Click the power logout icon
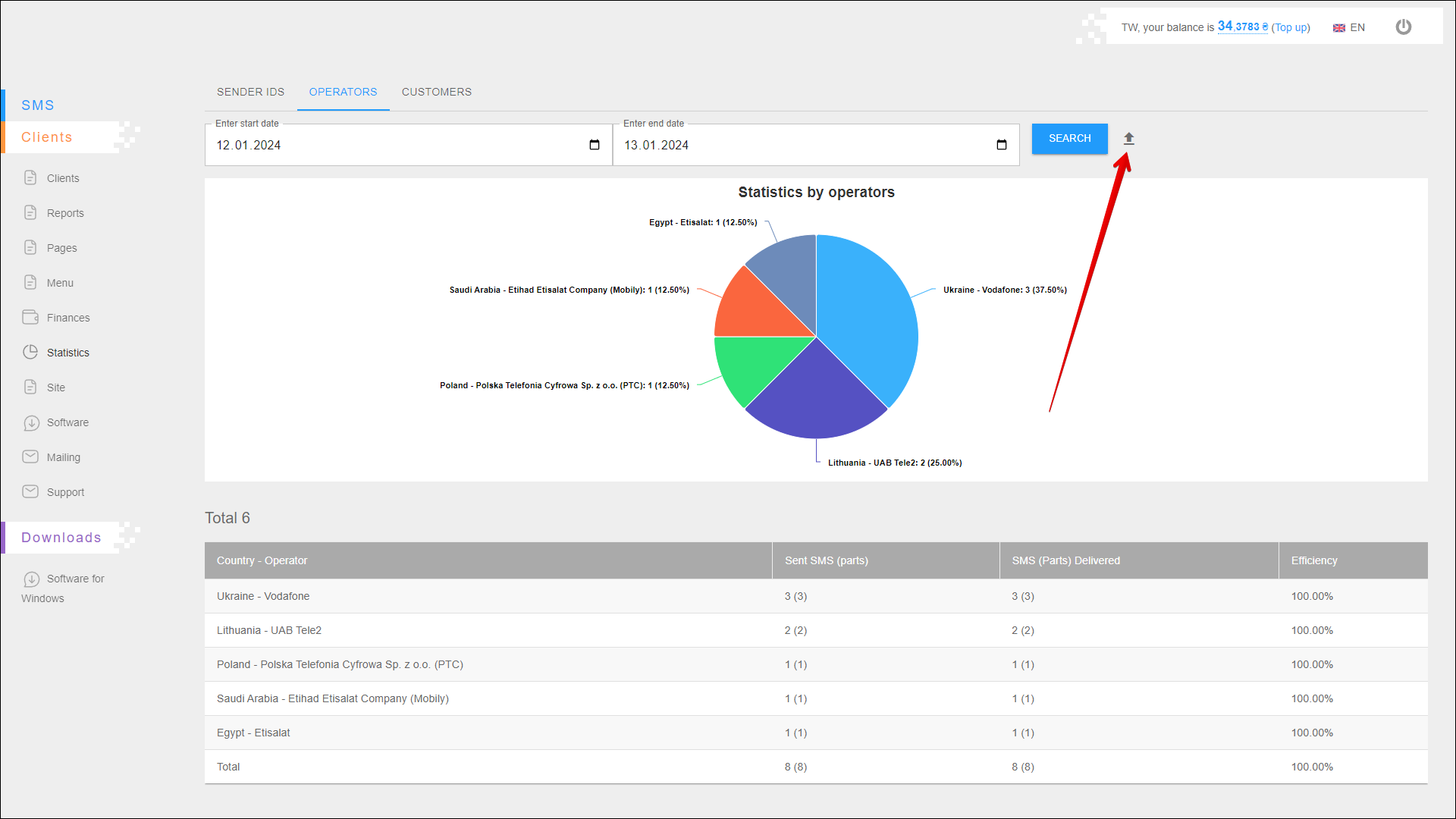 tap(1403, 27)
